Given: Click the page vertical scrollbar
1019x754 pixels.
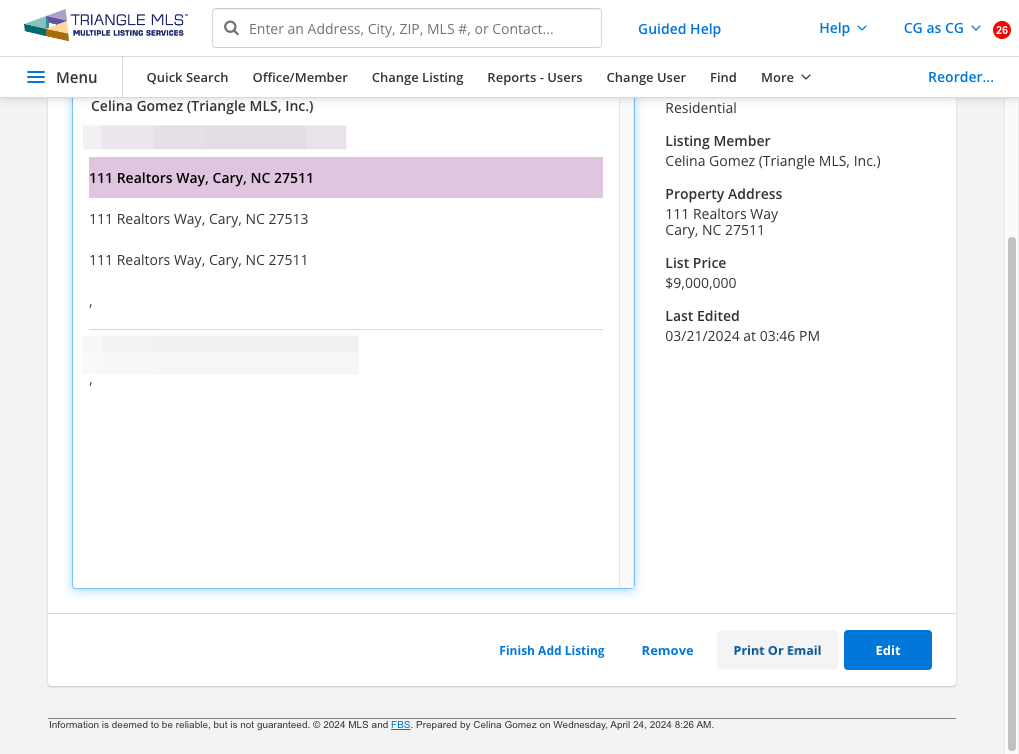Looking at the screenshot, I should click(x=1011, y=494).
